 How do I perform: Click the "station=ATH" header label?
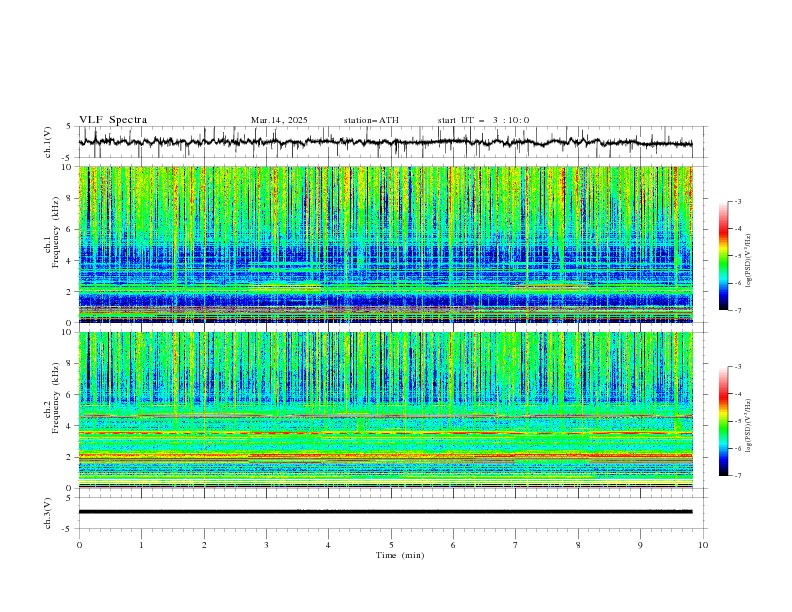[x=371, y=120]
